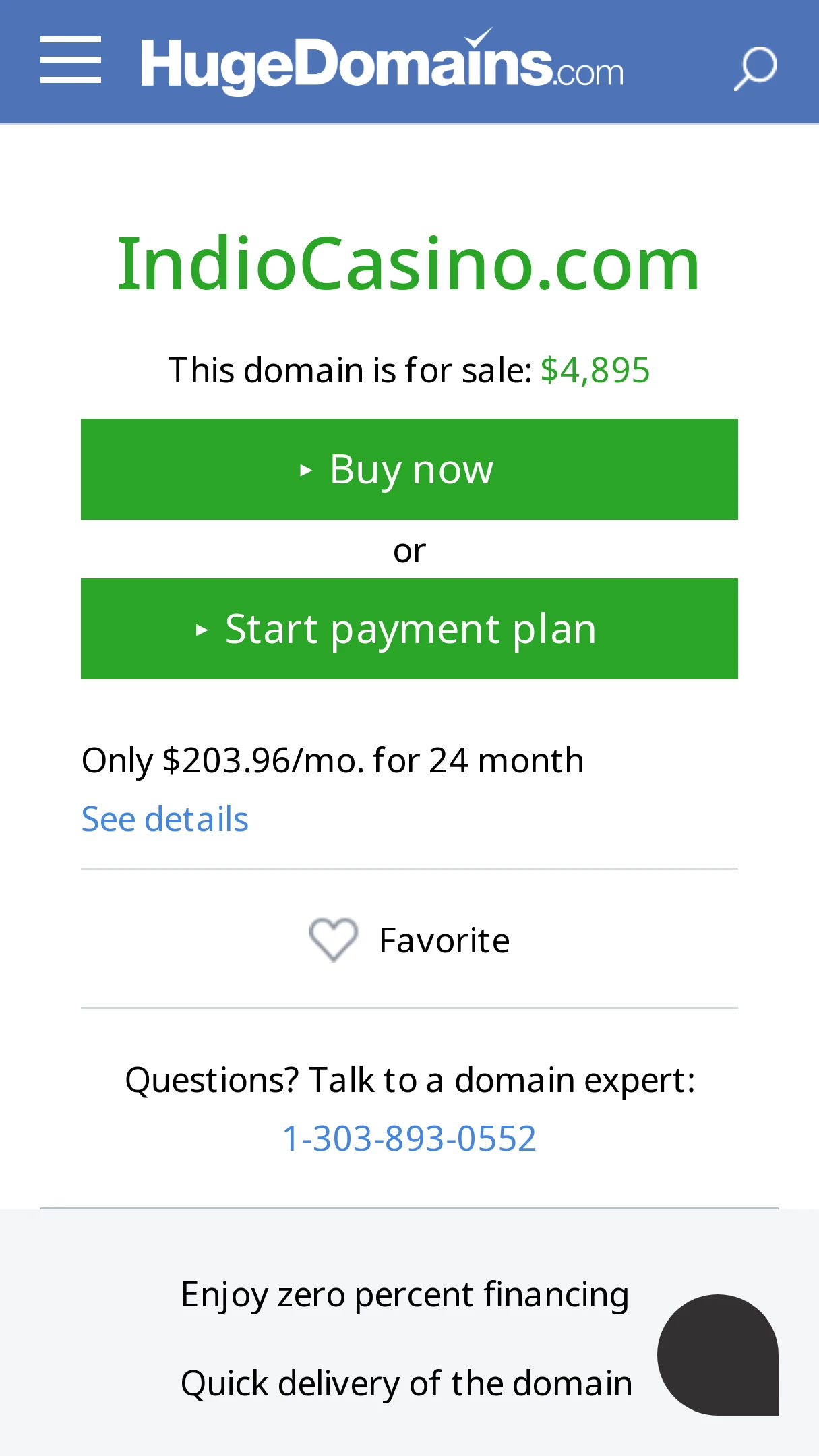Screen dimensions: 819x1456
Task: Click the Buy now button
Action: pyautogui.click(x=409, y=469)
